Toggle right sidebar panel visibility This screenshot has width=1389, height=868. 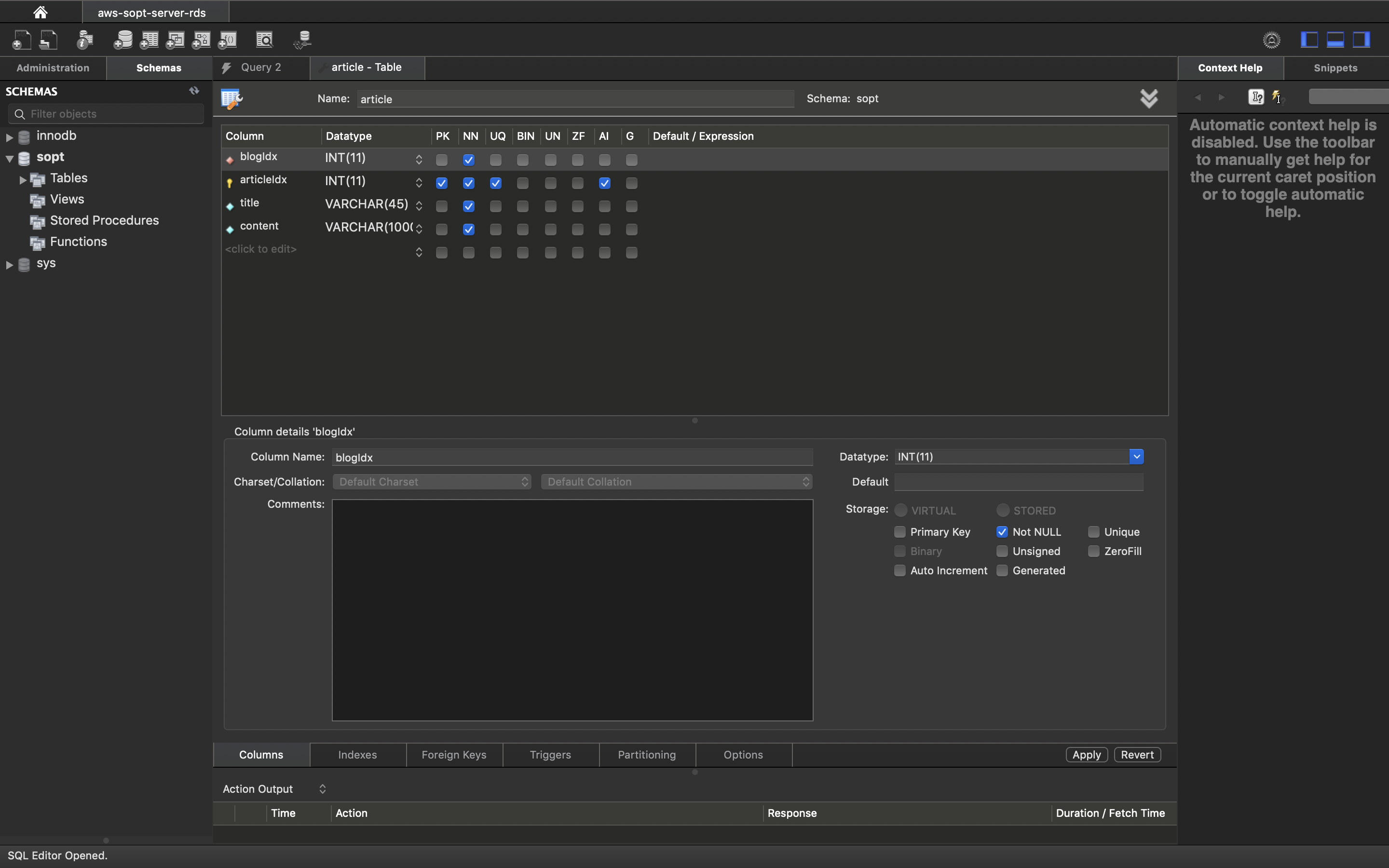click(x=1362, y=40)
